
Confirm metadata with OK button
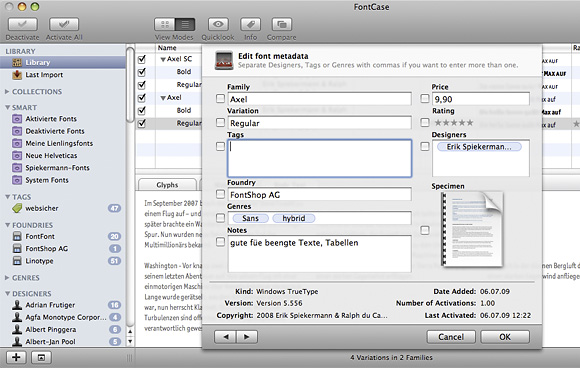[x=505, y=337]
